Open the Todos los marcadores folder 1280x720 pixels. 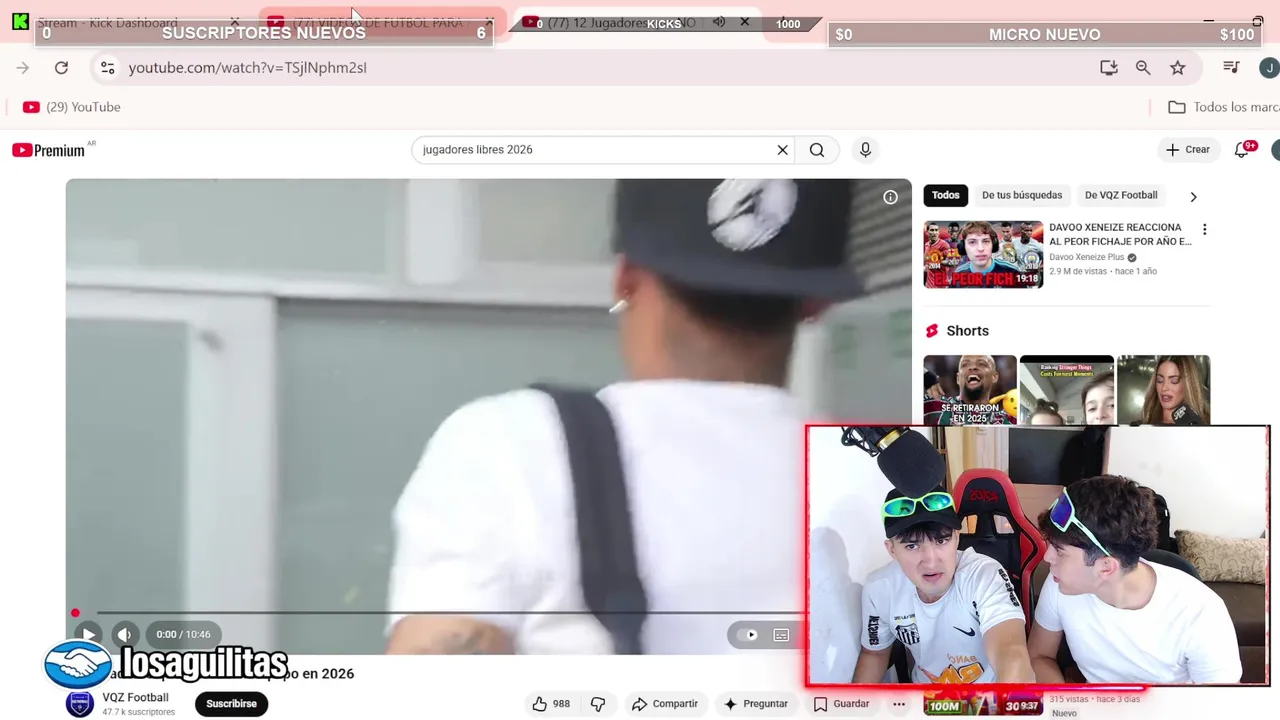1224,107
